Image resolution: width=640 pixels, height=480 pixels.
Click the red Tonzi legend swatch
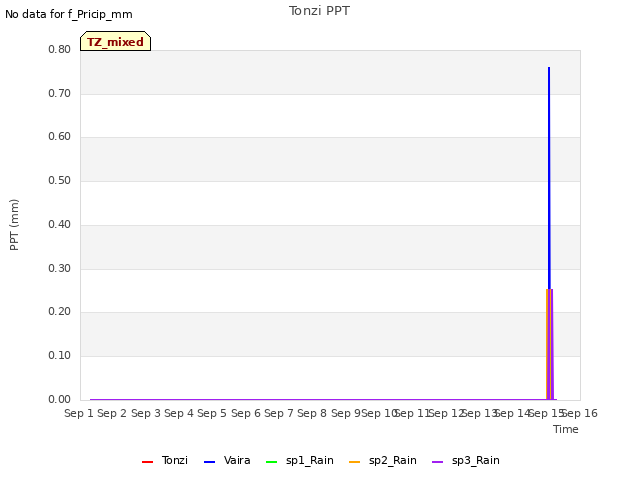(x=147, y=462)
